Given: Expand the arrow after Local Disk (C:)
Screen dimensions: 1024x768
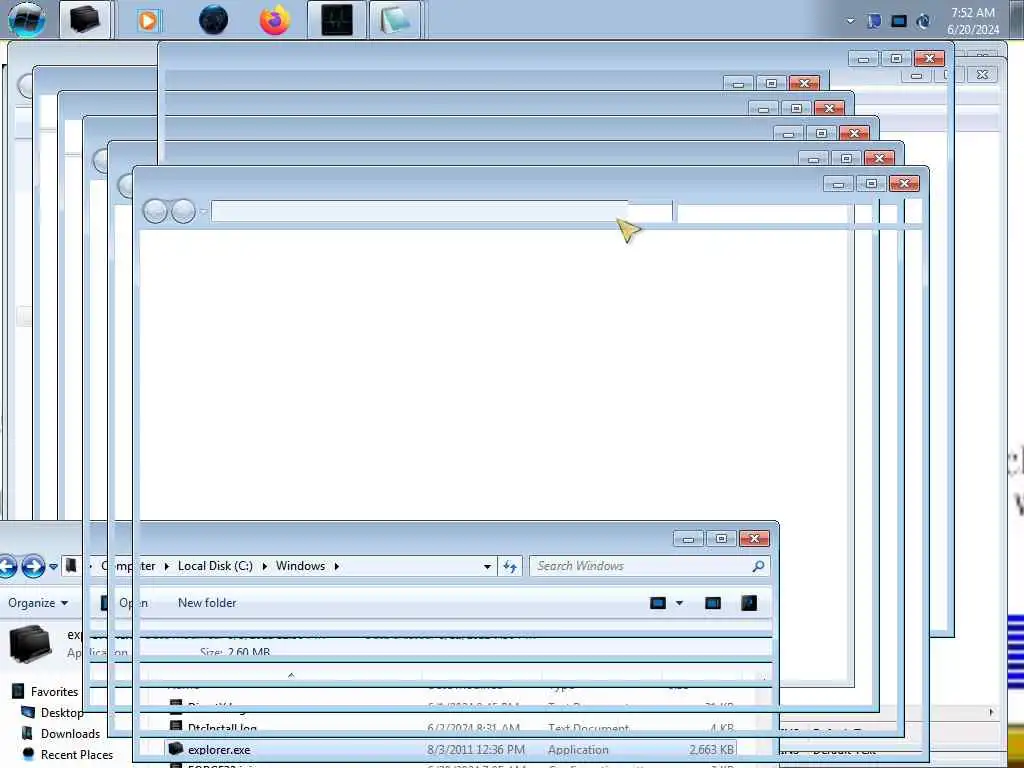Looking at the screenshot, I should (x=264, y=566).
